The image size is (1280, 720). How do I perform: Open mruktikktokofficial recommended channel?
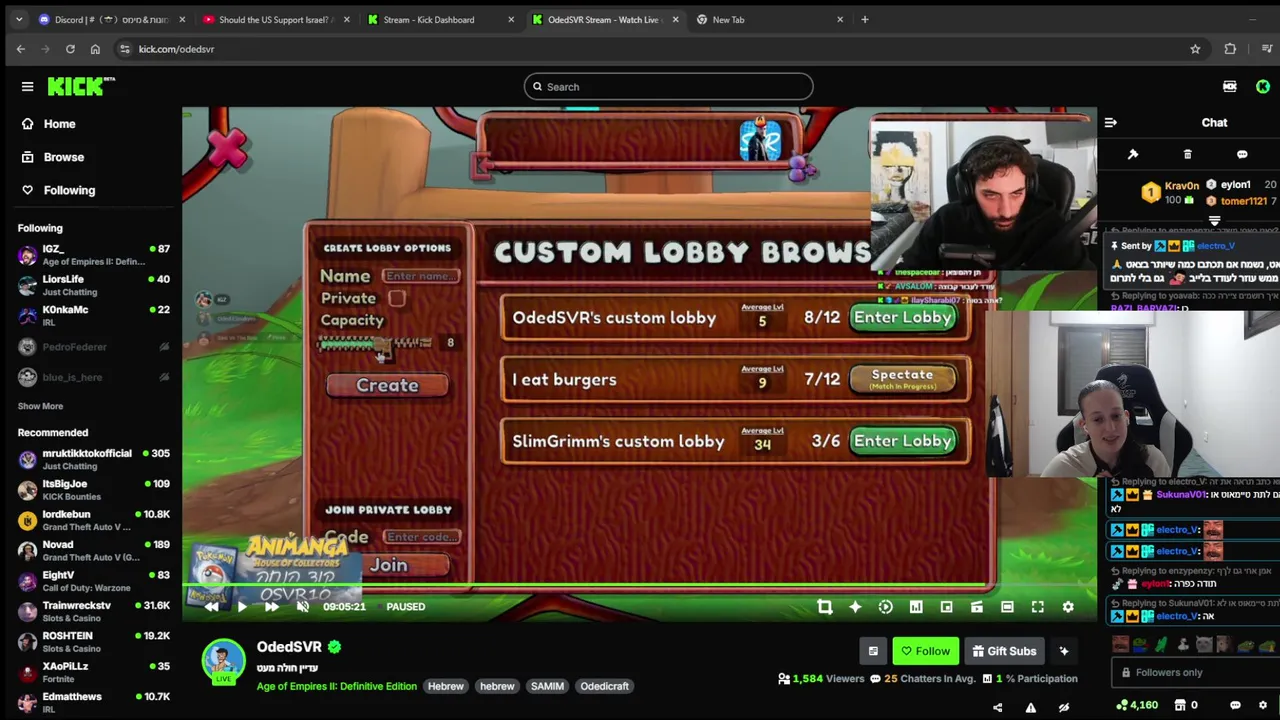click(x=94, y=459)
